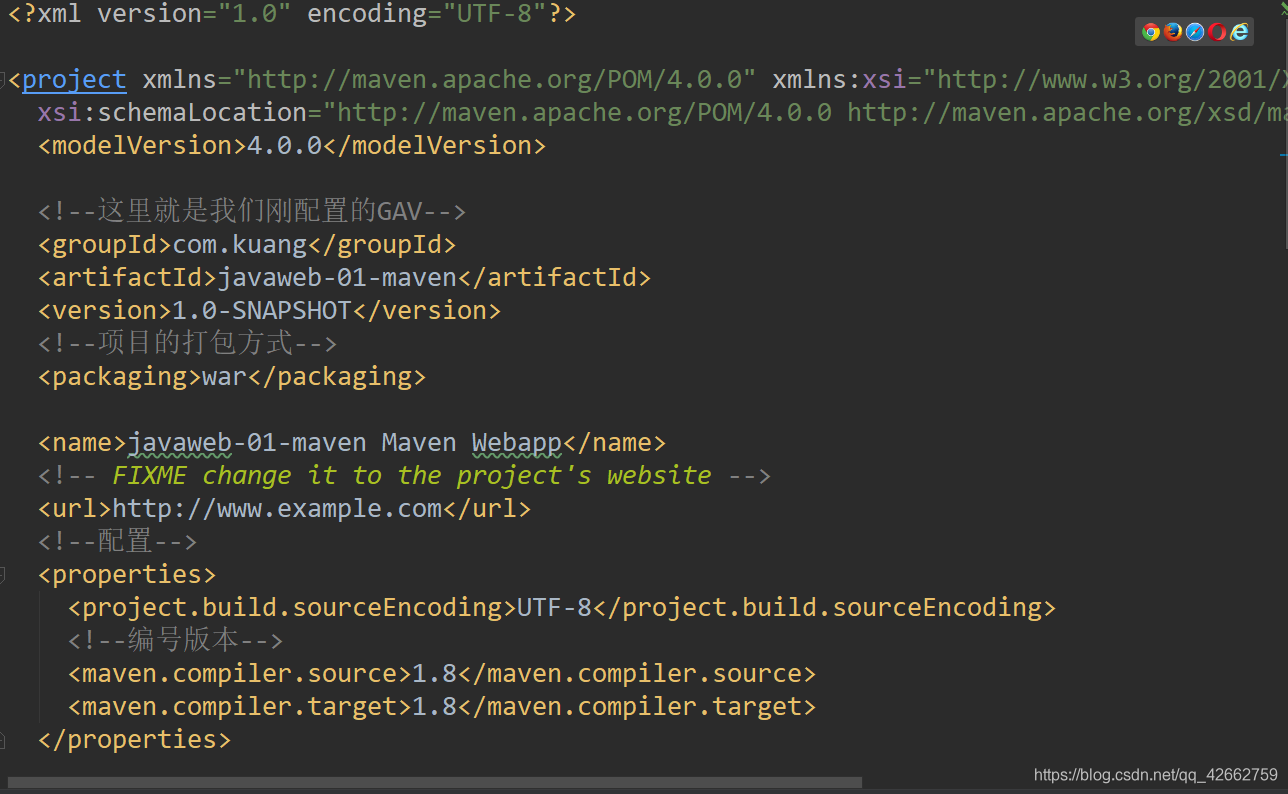Open the file preview in Firefox
Screen dimensions: 1288x794
[x=1173, y=32]
